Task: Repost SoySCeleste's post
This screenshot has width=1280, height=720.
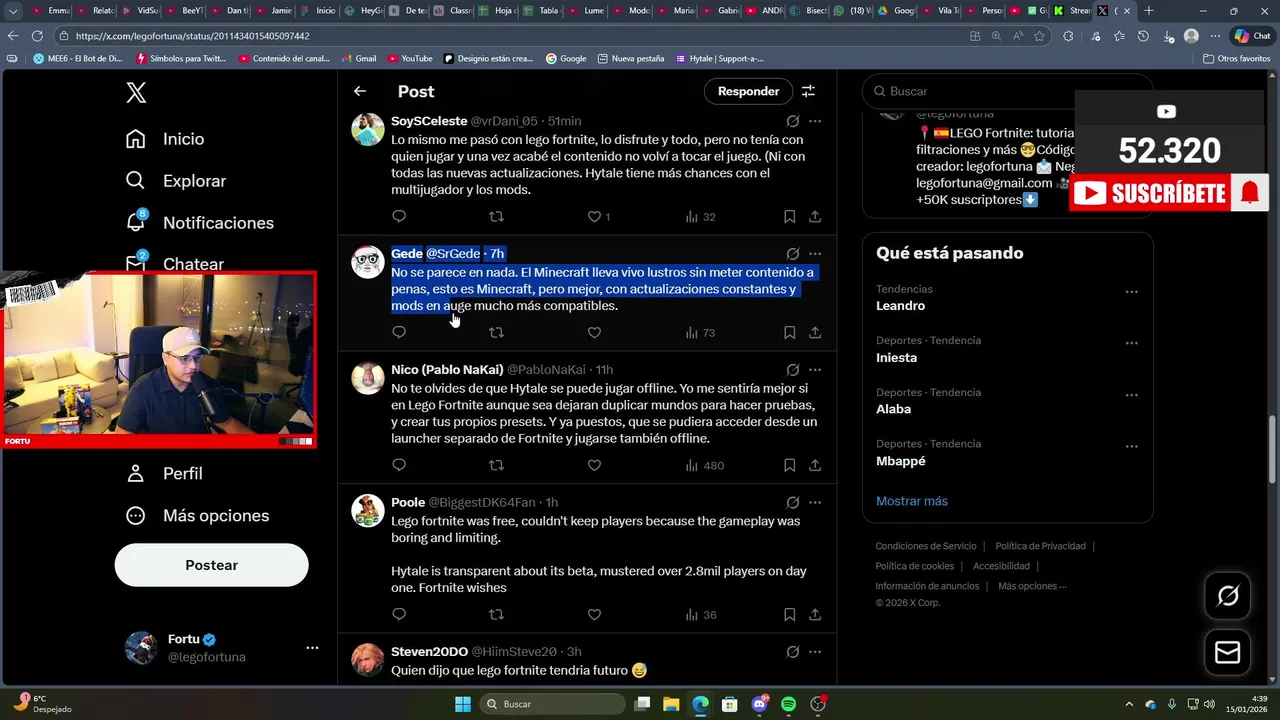Action: 496,216
